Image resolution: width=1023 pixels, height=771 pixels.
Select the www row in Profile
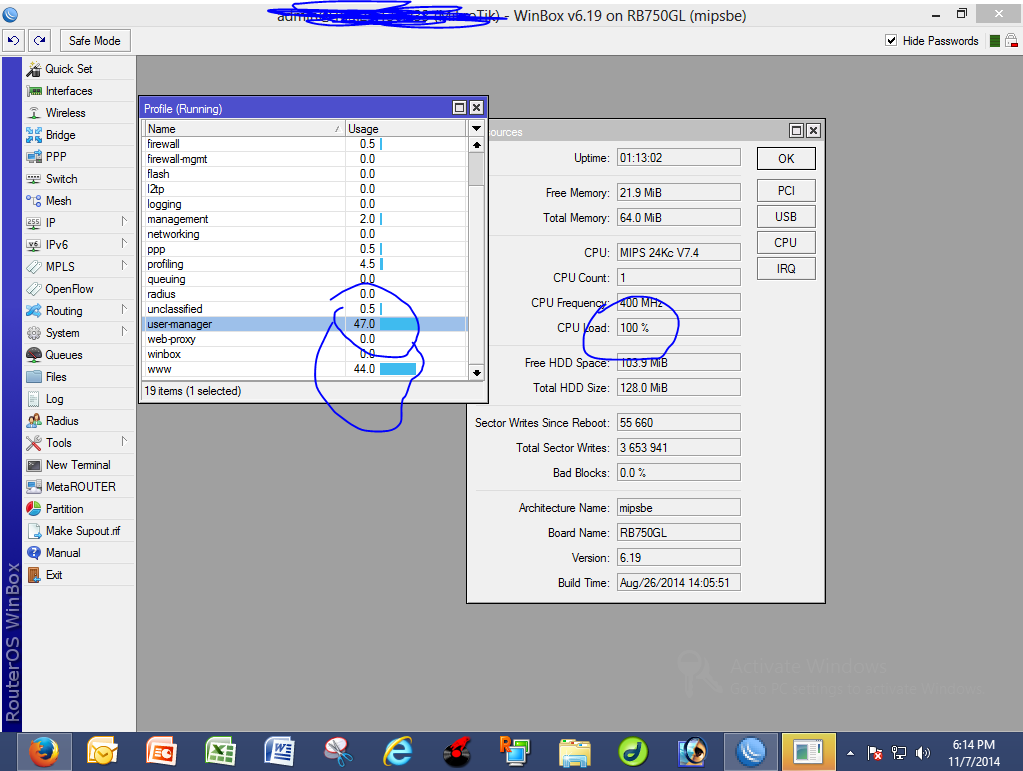[305, 369]
